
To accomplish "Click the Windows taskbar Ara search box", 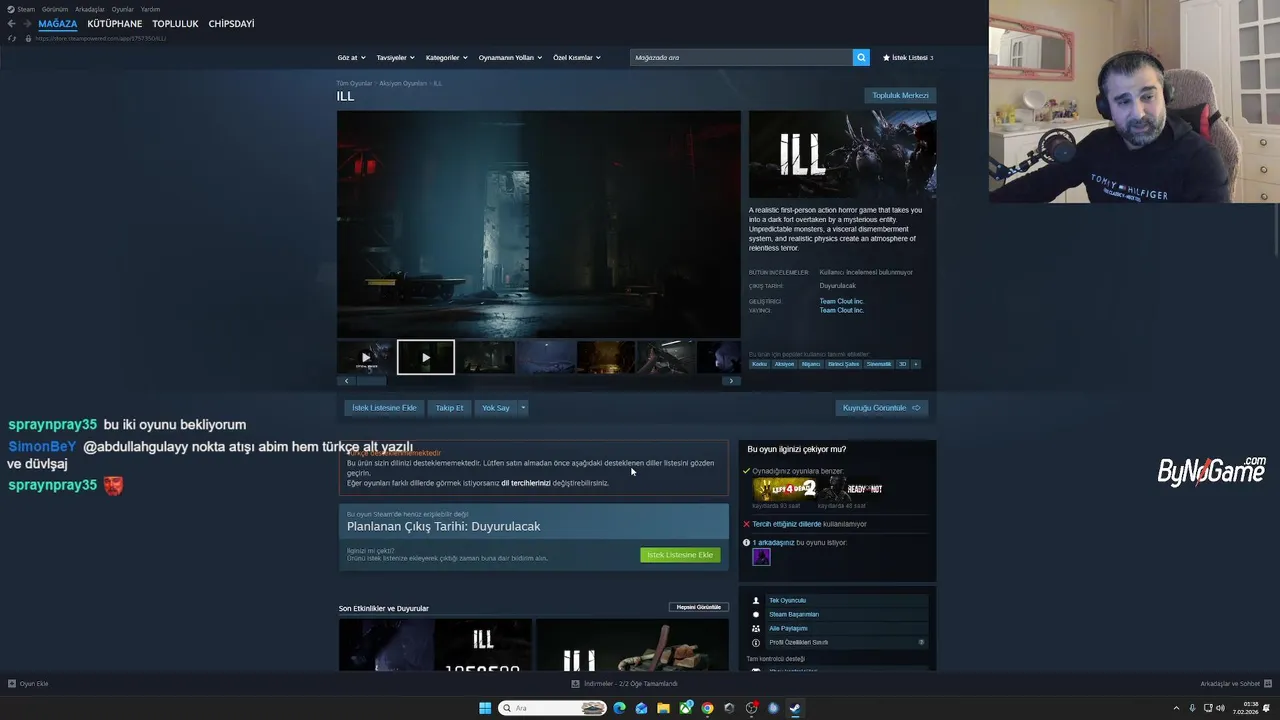I will pyautogui.click(x=553, y=708).
